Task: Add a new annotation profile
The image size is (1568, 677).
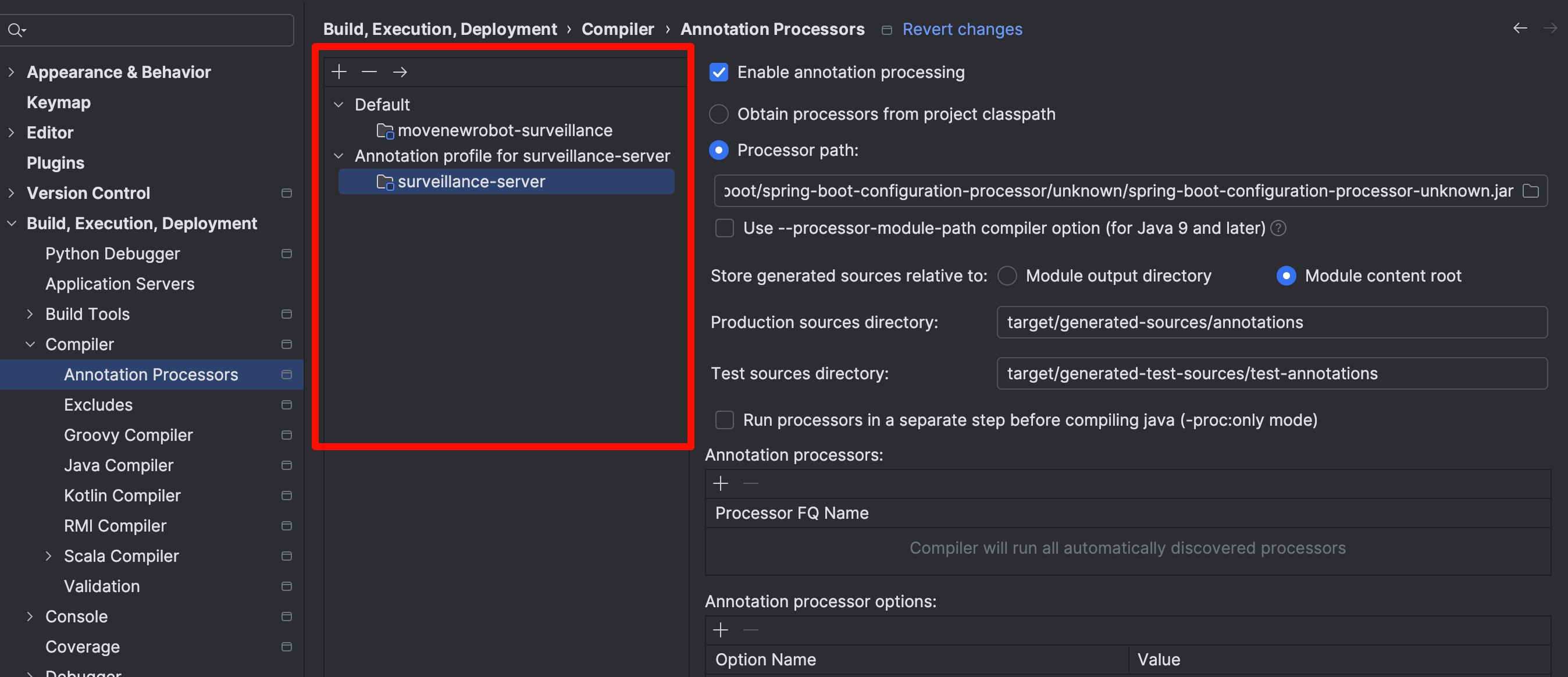Action: pyautogui.click(x=339, y=72)
